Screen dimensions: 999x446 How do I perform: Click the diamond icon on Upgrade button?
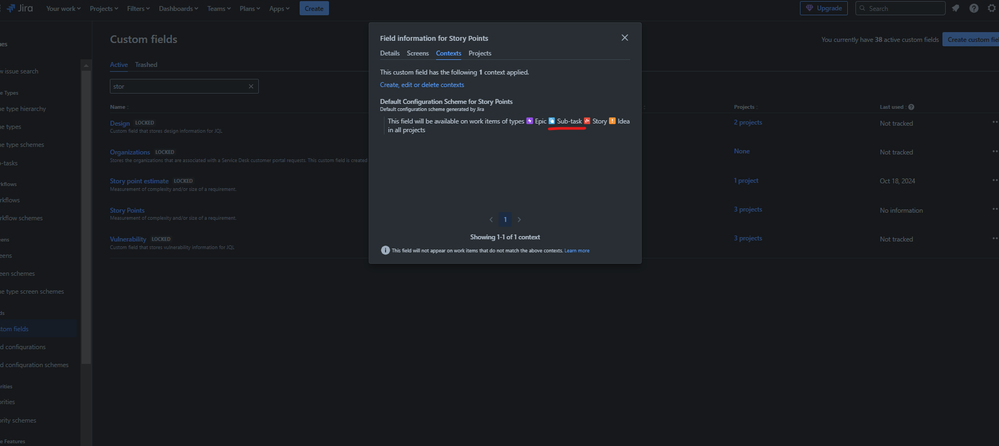(810, 8)
